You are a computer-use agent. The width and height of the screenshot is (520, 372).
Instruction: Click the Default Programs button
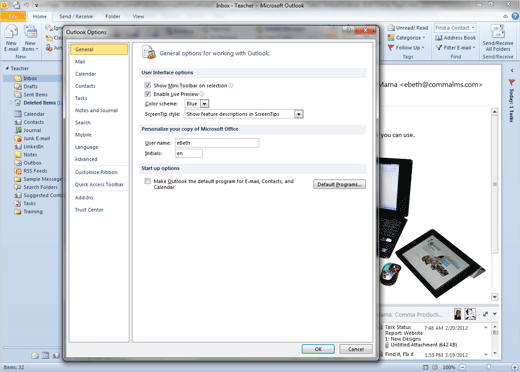339,184
